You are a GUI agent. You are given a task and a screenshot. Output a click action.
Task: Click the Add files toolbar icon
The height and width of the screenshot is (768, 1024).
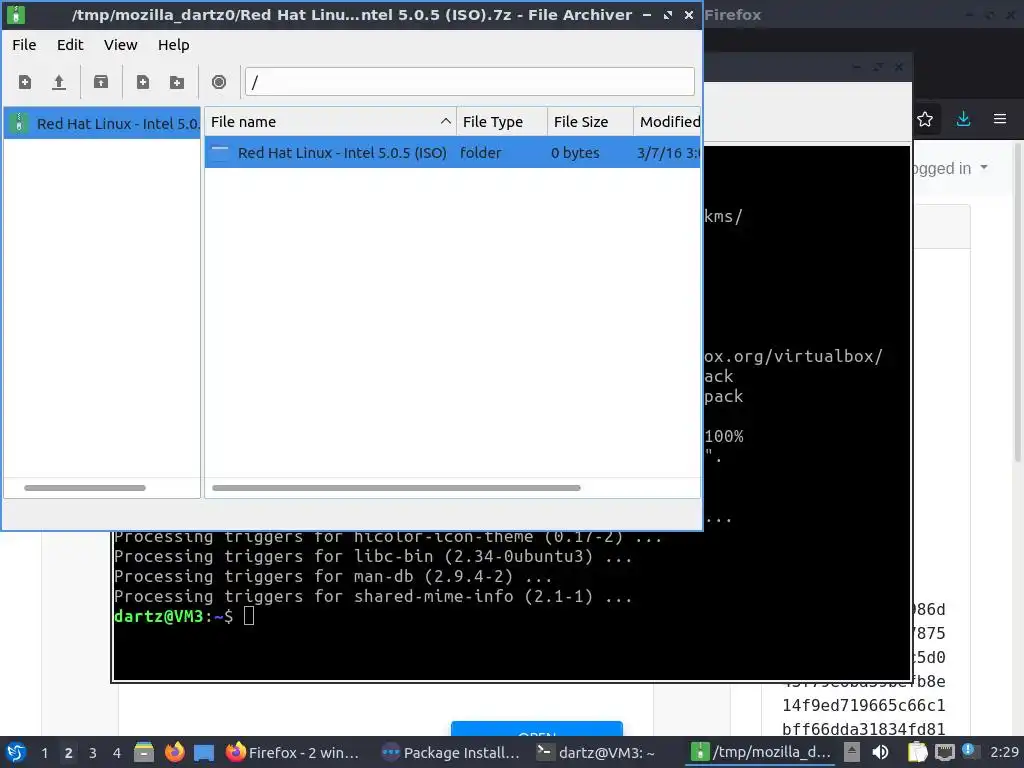tap(142, 82)
